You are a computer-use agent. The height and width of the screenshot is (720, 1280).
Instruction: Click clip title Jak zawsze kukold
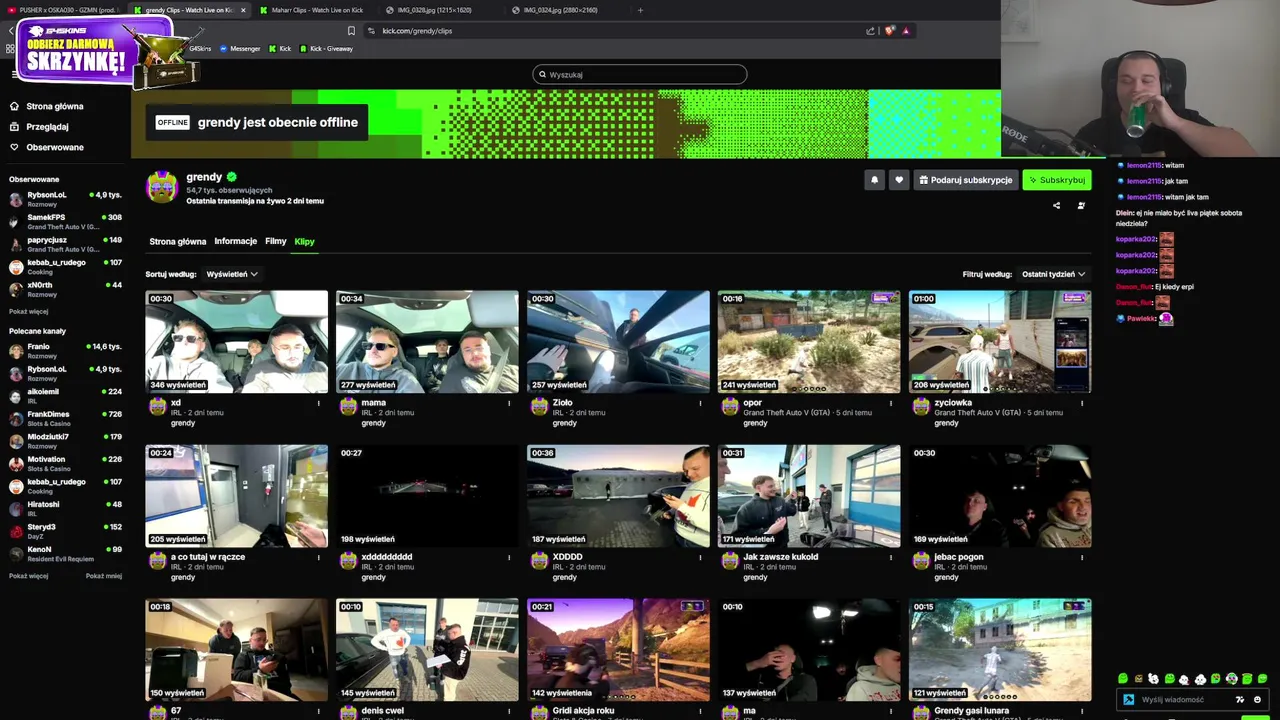780,557
